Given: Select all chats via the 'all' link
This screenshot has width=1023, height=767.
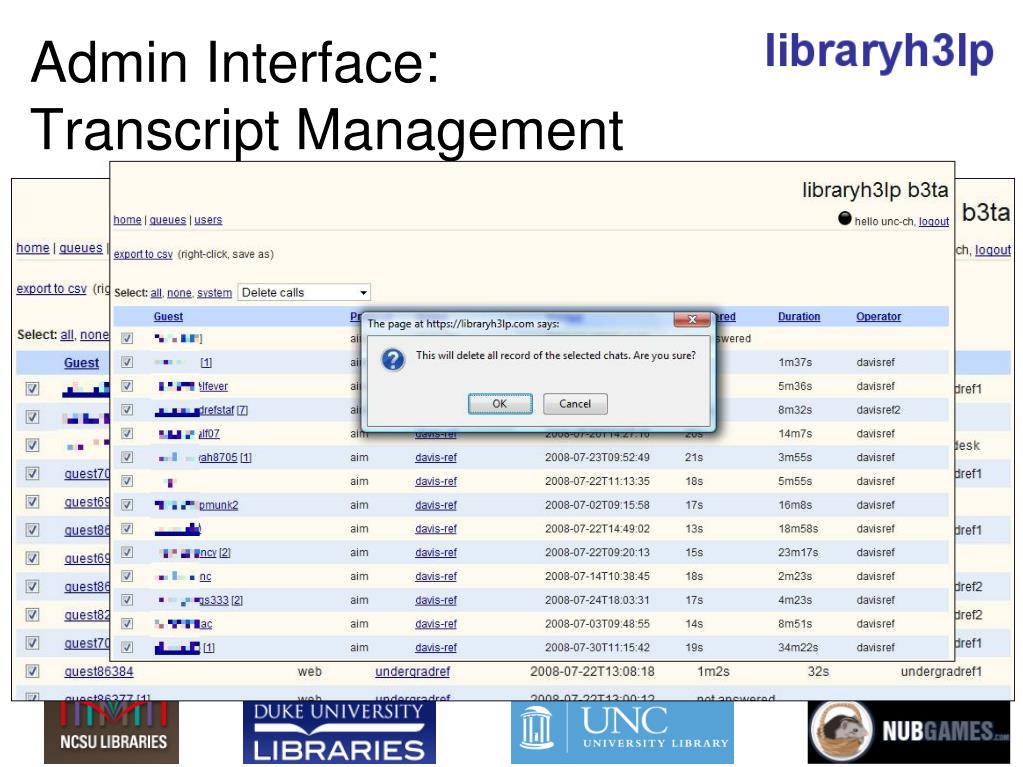Looking at the screenshot, I should [156, 293].
